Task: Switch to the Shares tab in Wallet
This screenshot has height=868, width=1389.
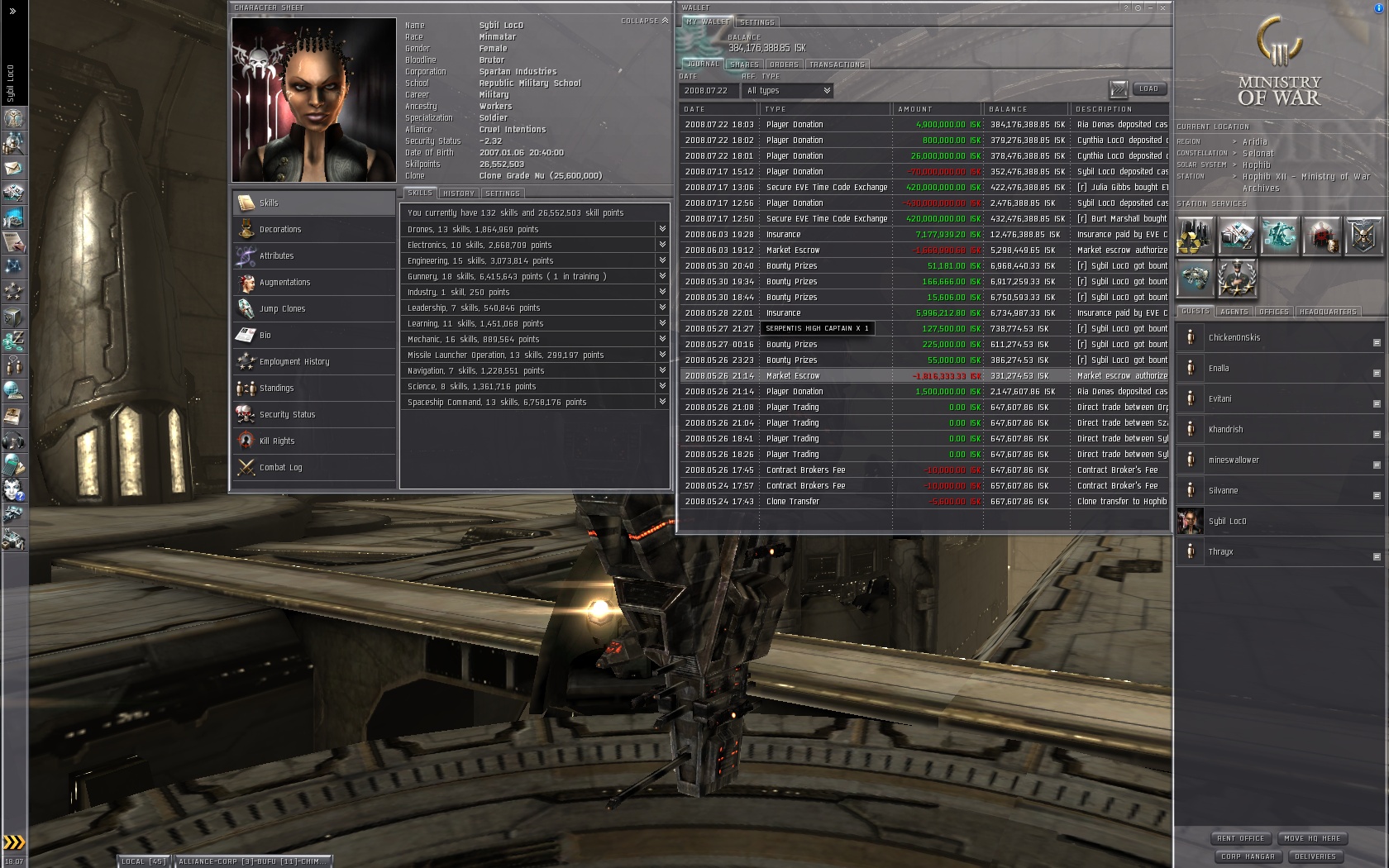Action: point(744,64)
